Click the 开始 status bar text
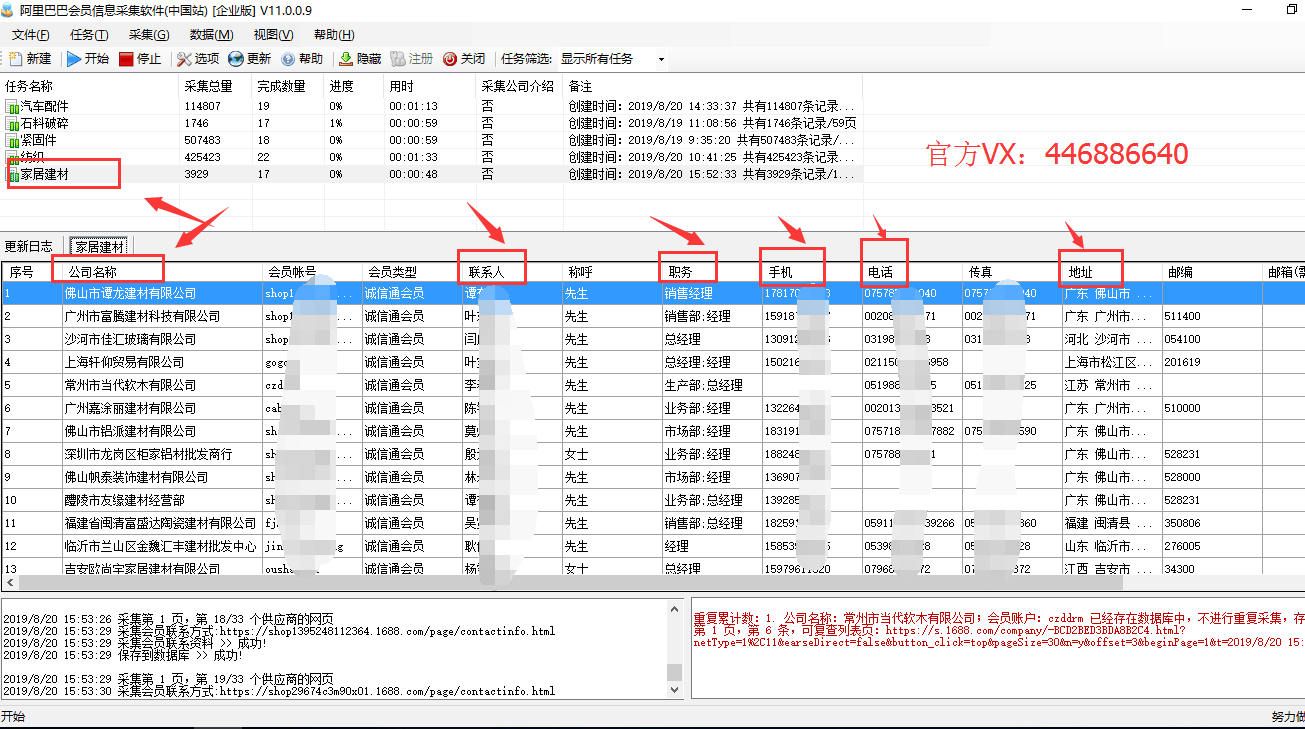Screen dimensions: 1305x729 [13, 716]
